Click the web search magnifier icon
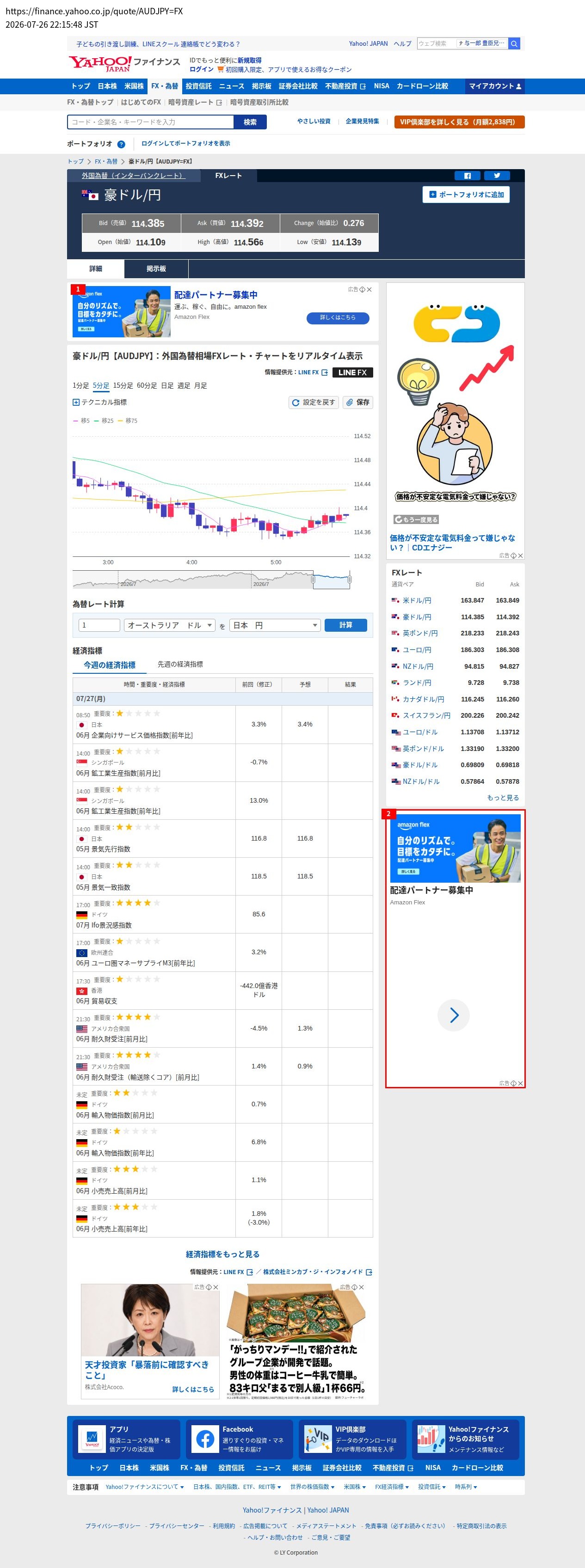 point(514,44)
